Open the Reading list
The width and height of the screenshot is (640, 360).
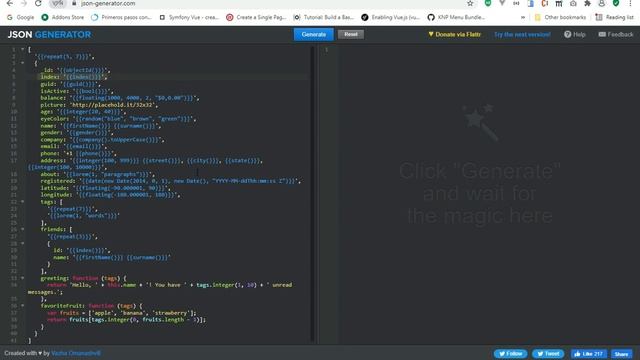[614, 17]
